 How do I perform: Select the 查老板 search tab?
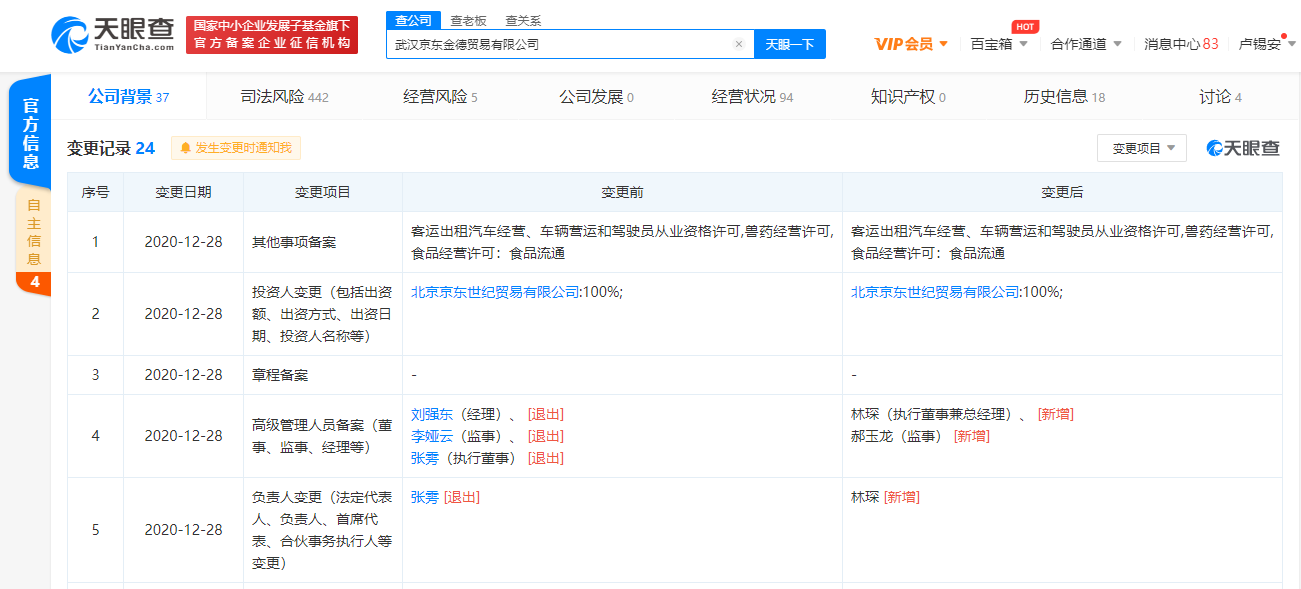coord(468,19)
